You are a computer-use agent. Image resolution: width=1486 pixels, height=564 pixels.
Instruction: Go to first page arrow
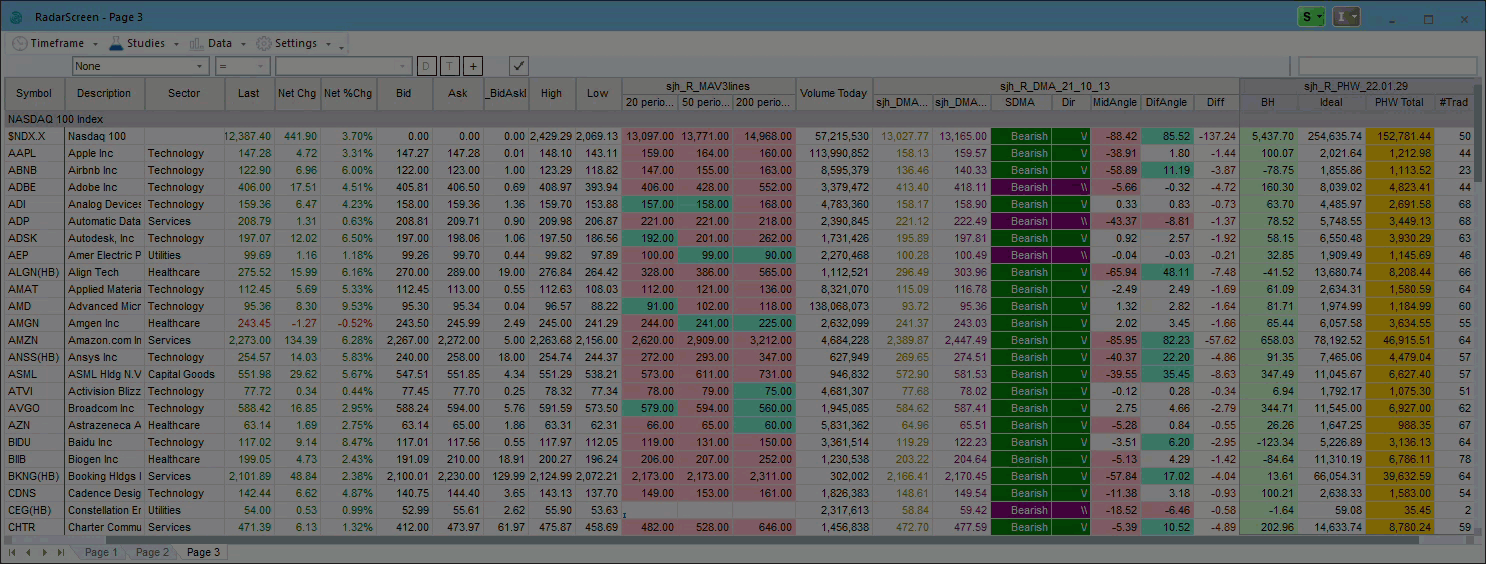tap(13, 552)
